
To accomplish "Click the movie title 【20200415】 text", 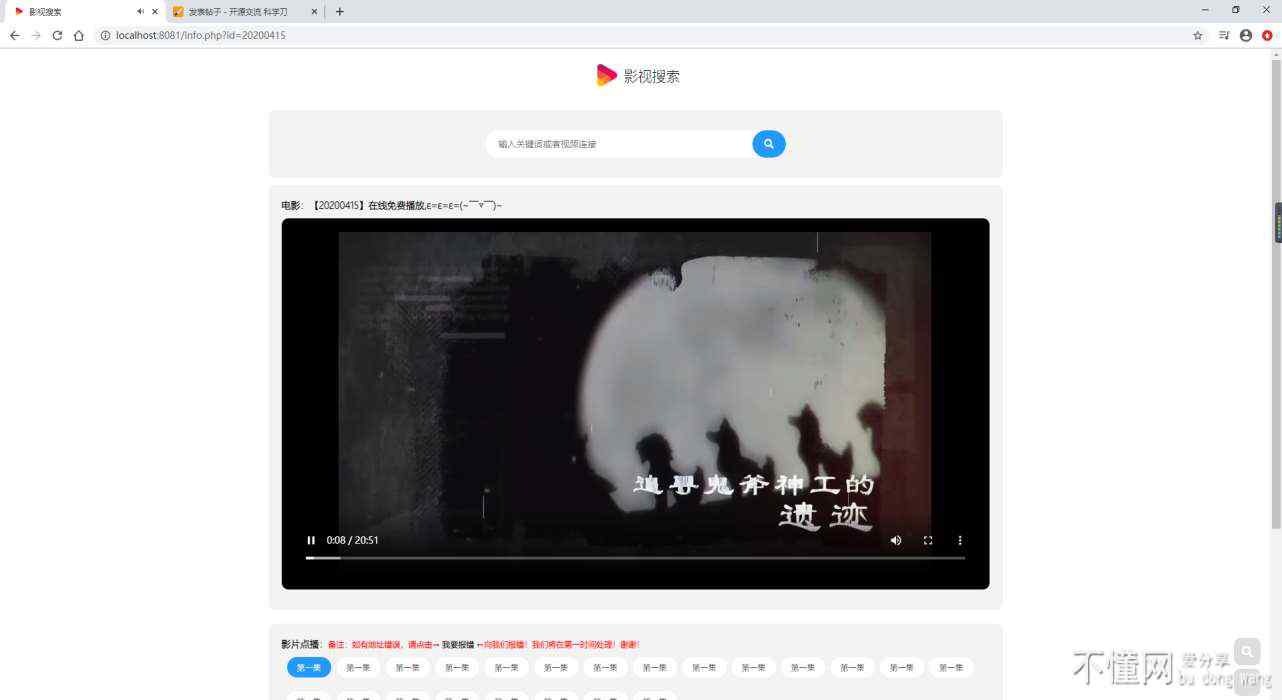I will click(x=339, y=205).
